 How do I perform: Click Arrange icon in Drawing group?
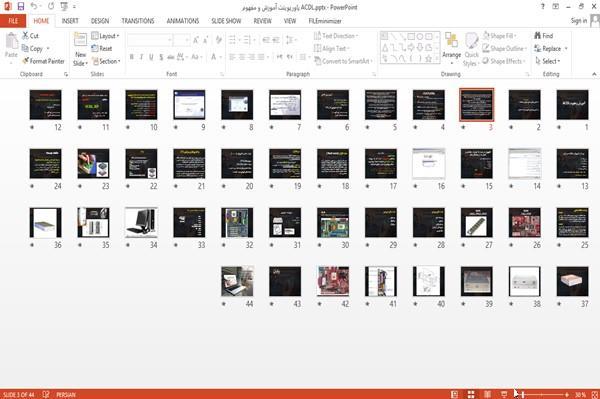point(452,41)
